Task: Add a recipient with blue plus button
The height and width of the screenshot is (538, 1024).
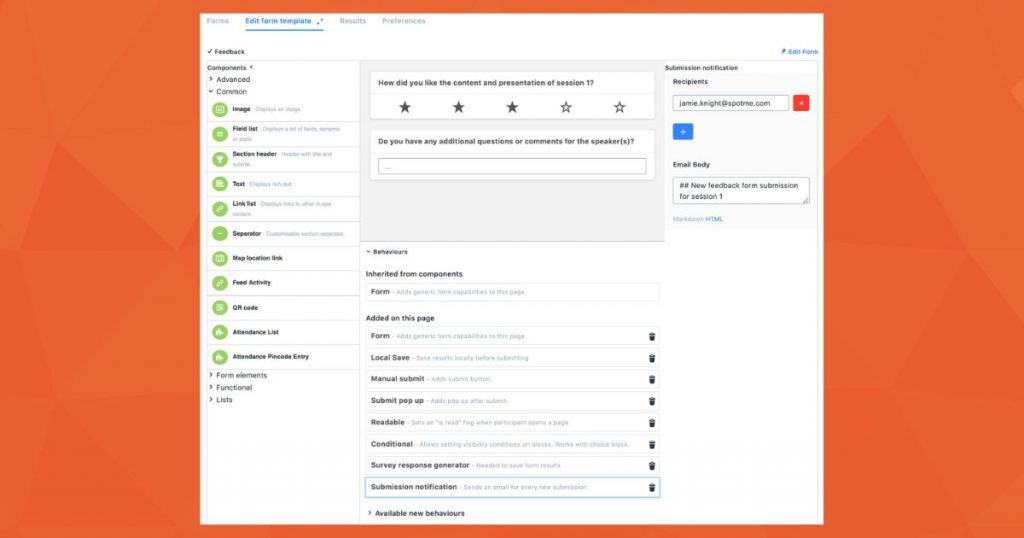Action: coord(683,132)
